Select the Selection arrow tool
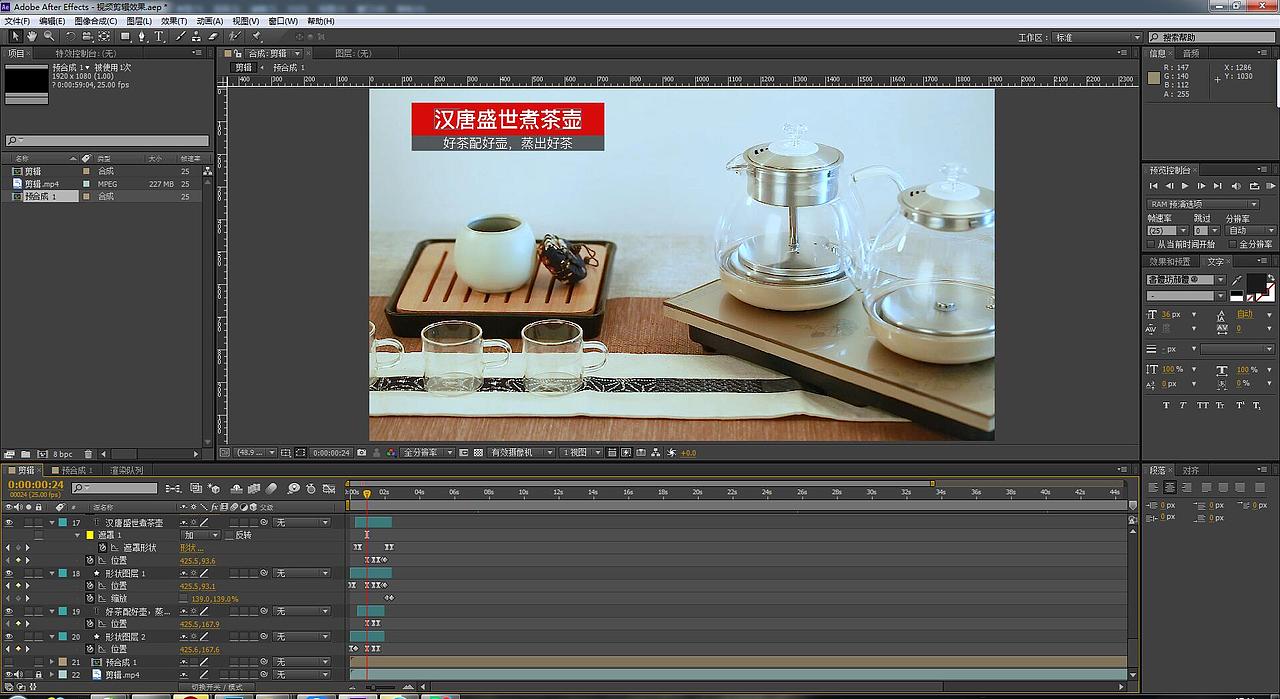The image size is (1280, 699). pos(15,36)
